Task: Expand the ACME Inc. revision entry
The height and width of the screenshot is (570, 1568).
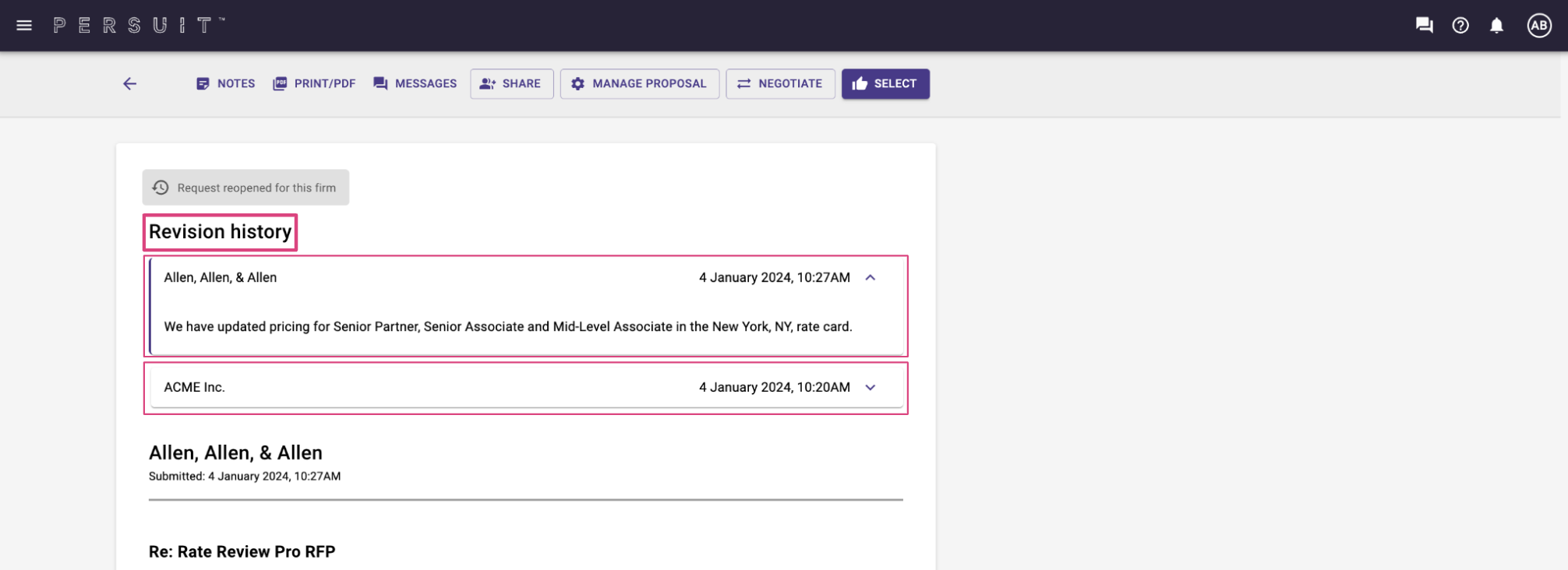Action: pyautogui.click(x=871, y=387)
